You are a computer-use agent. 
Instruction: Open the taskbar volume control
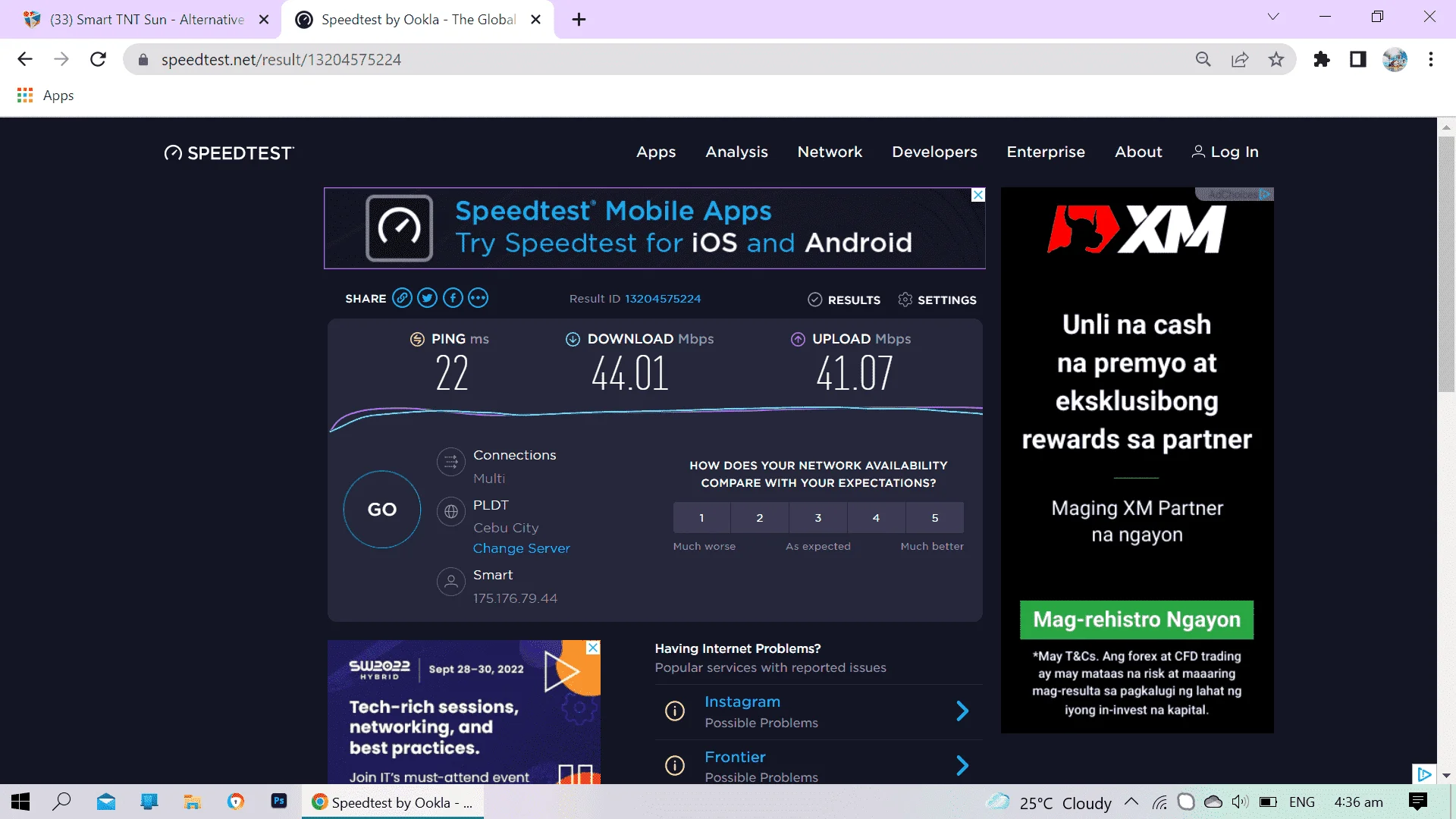click(x=1240, y=802)
